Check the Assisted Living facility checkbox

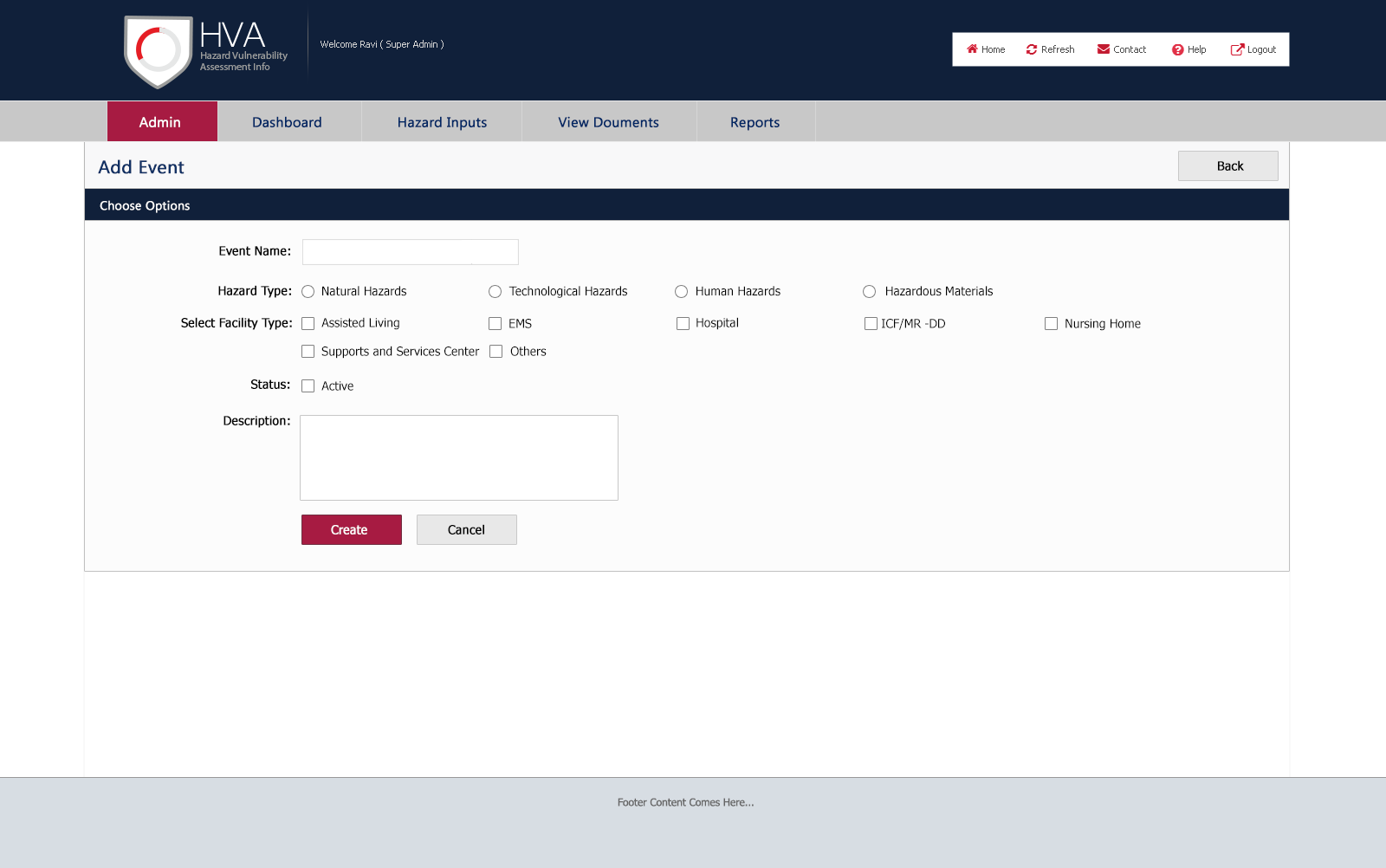point(308,324)
